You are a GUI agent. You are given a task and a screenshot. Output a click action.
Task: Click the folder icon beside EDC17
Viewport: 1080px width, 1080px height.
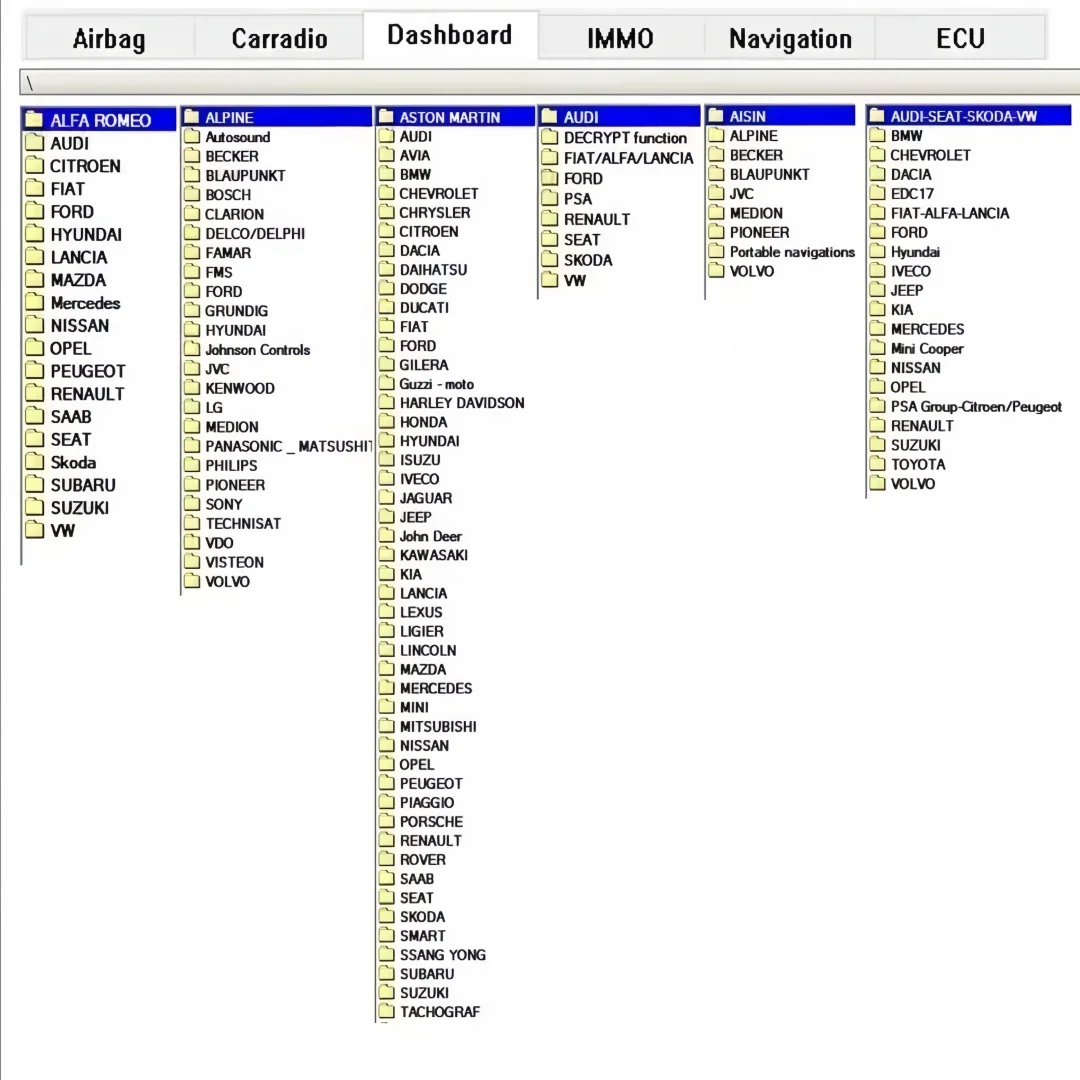tap(877, 193)
